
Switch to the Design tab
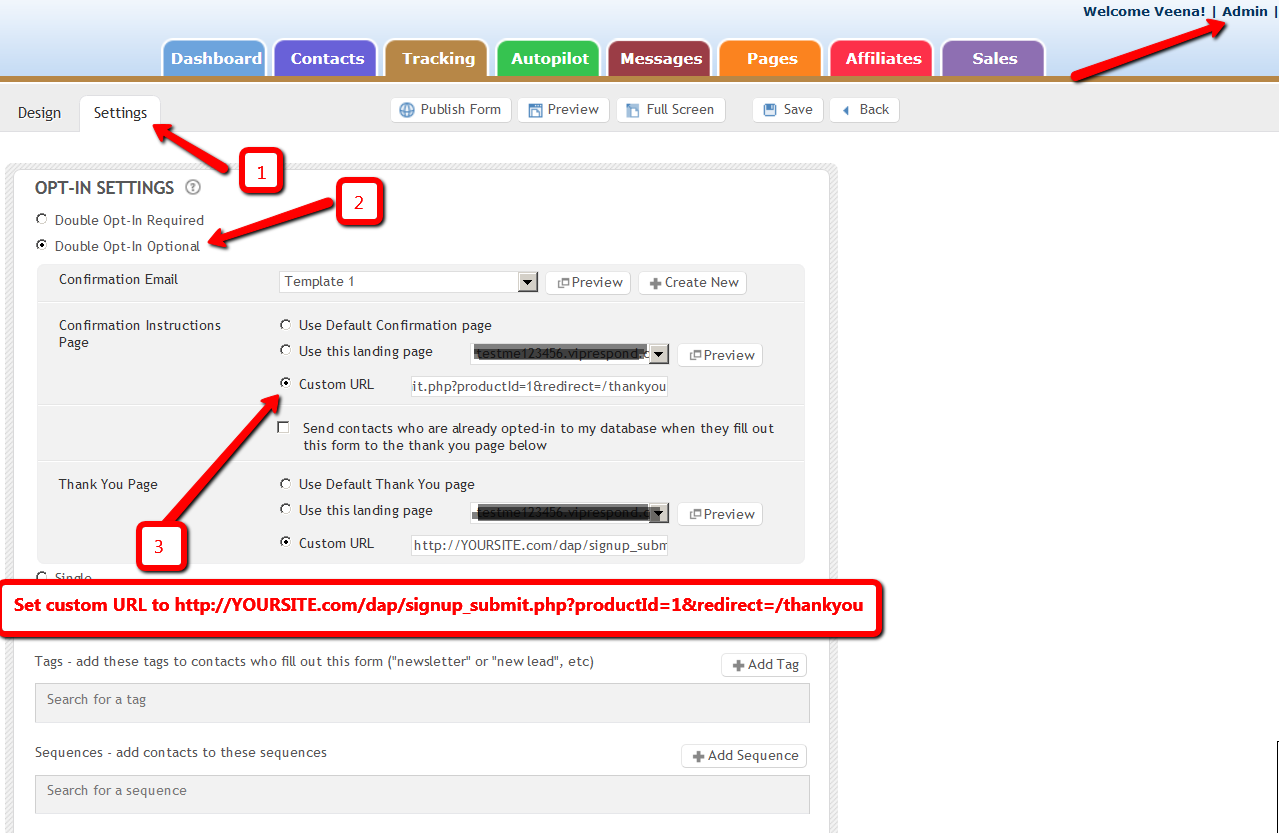[x=40, y=113]
